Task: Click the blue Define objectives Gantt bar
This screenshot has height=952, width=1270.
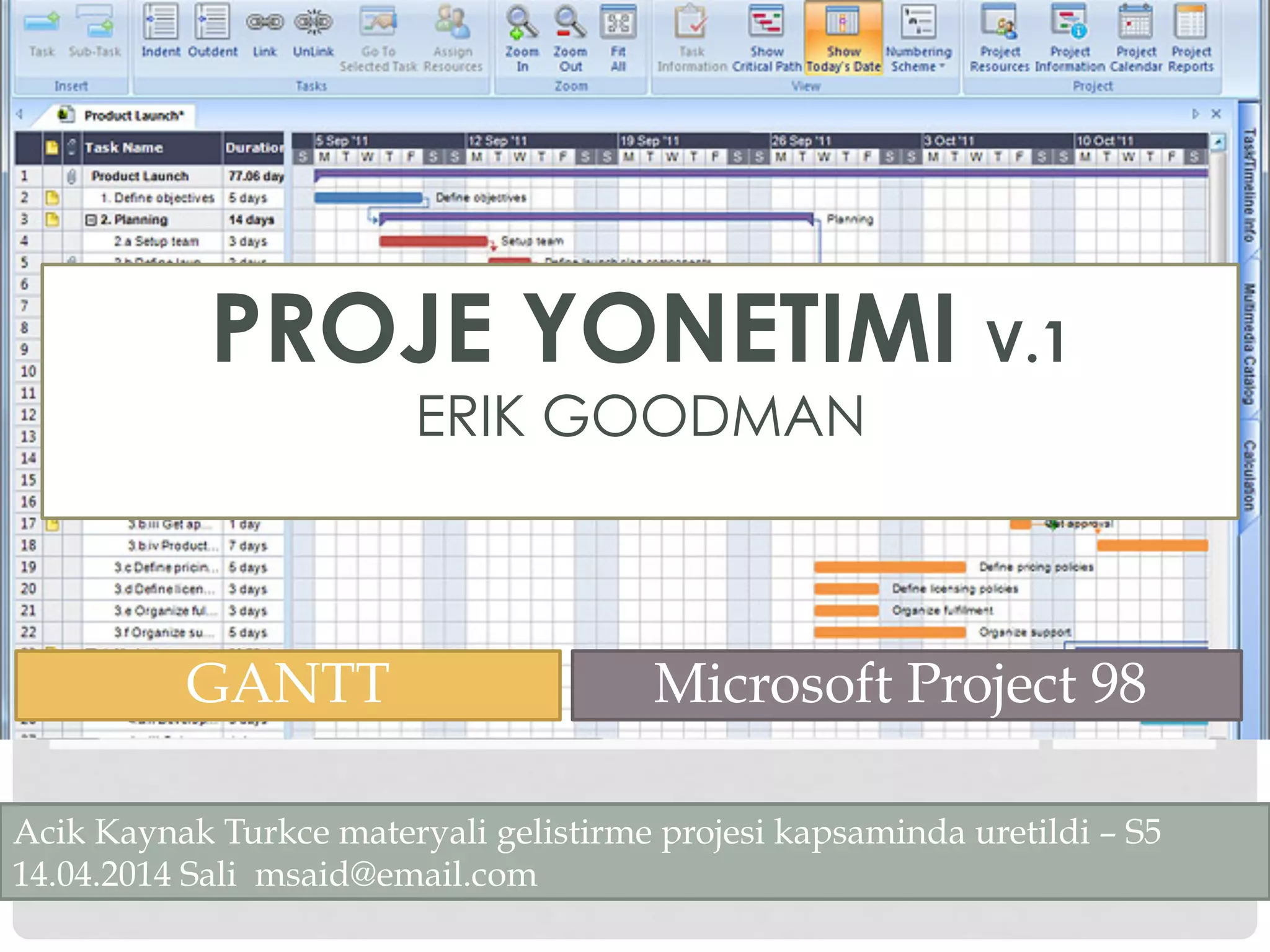Action: pyautogui.click(x=368, y=198)
